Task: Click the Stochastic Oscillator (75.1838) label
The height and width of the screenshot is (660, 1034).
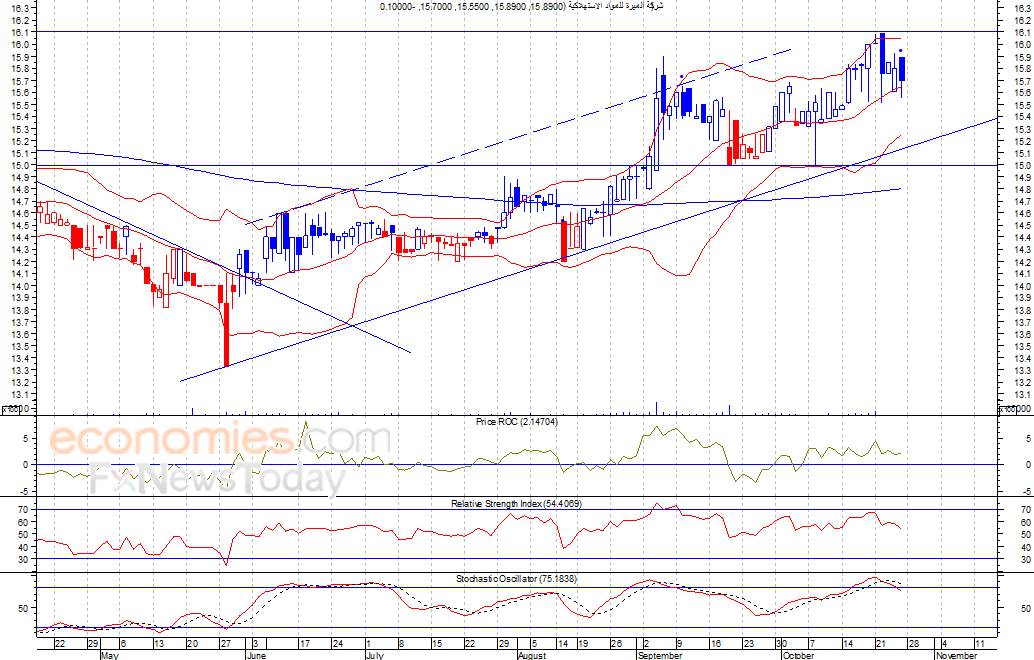Action: click(x=516, y=578)
